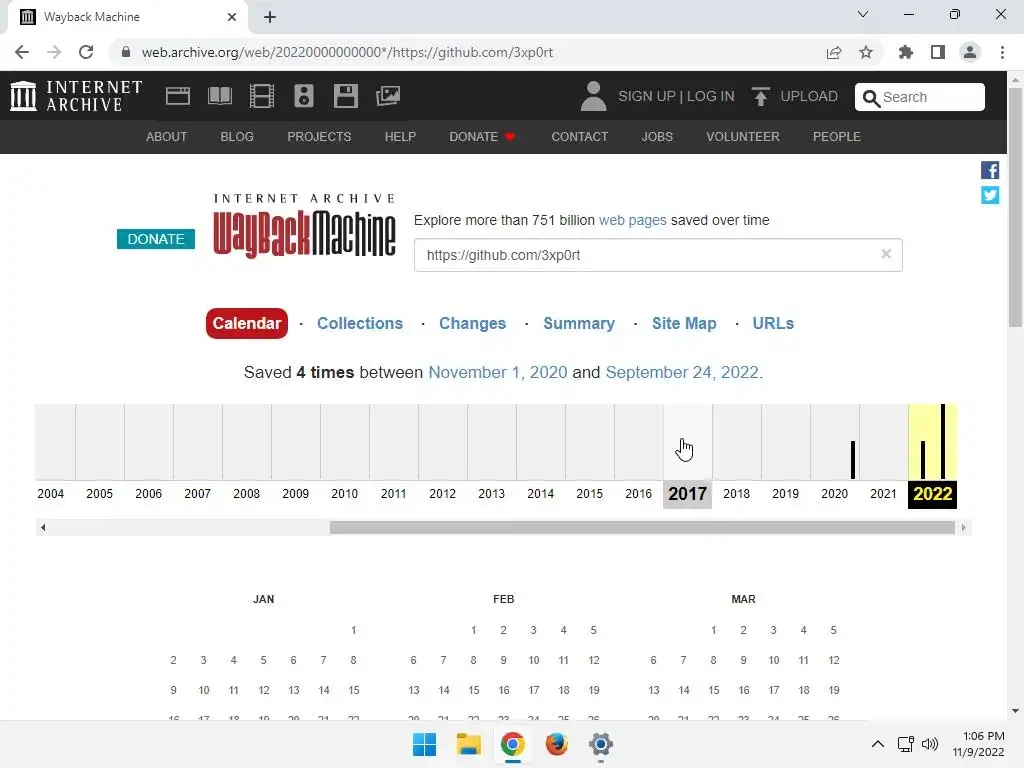
Task: Open the Web archive icon
Action: [178, 96]
